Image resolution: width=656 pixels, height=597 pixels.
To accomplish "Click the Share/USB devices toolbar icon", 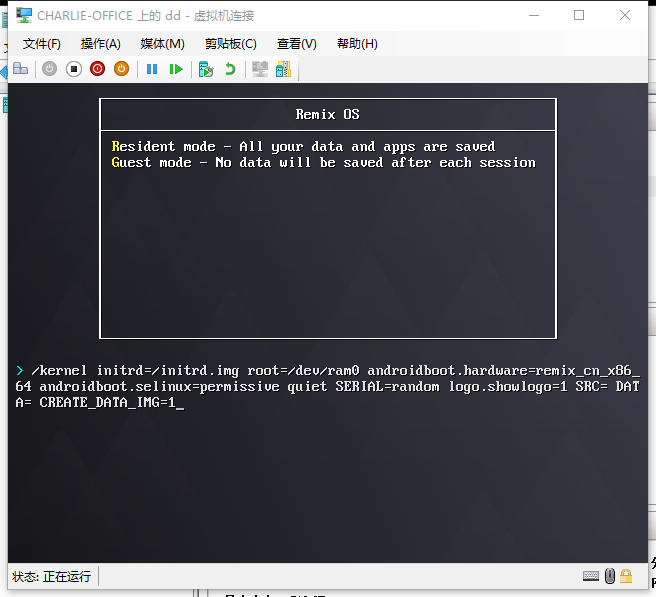I will [x=283, y=69].
